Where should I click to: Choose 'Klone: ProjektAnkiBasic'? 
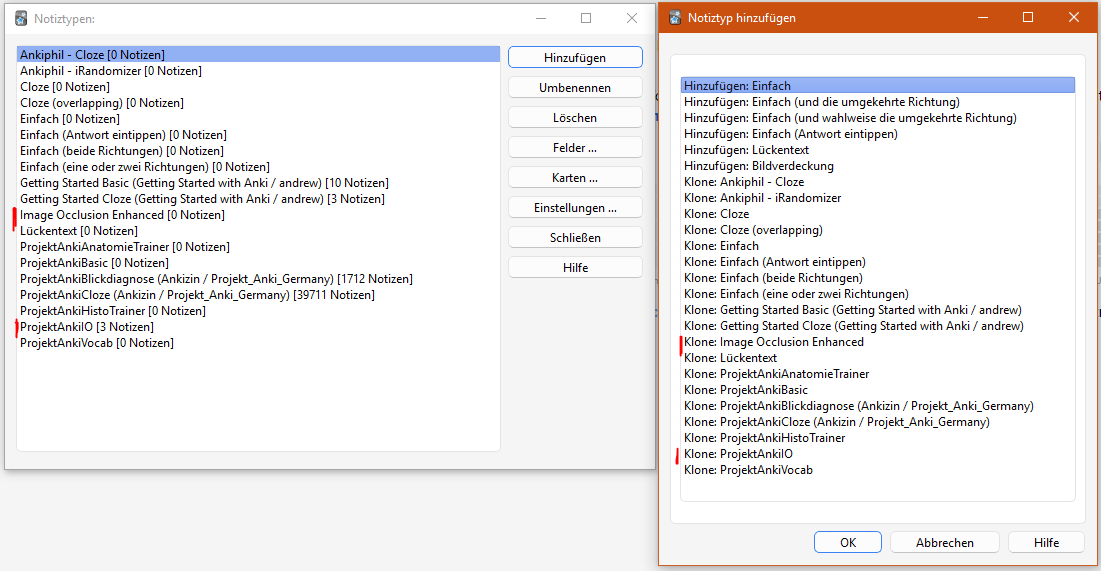click(878, 390)
